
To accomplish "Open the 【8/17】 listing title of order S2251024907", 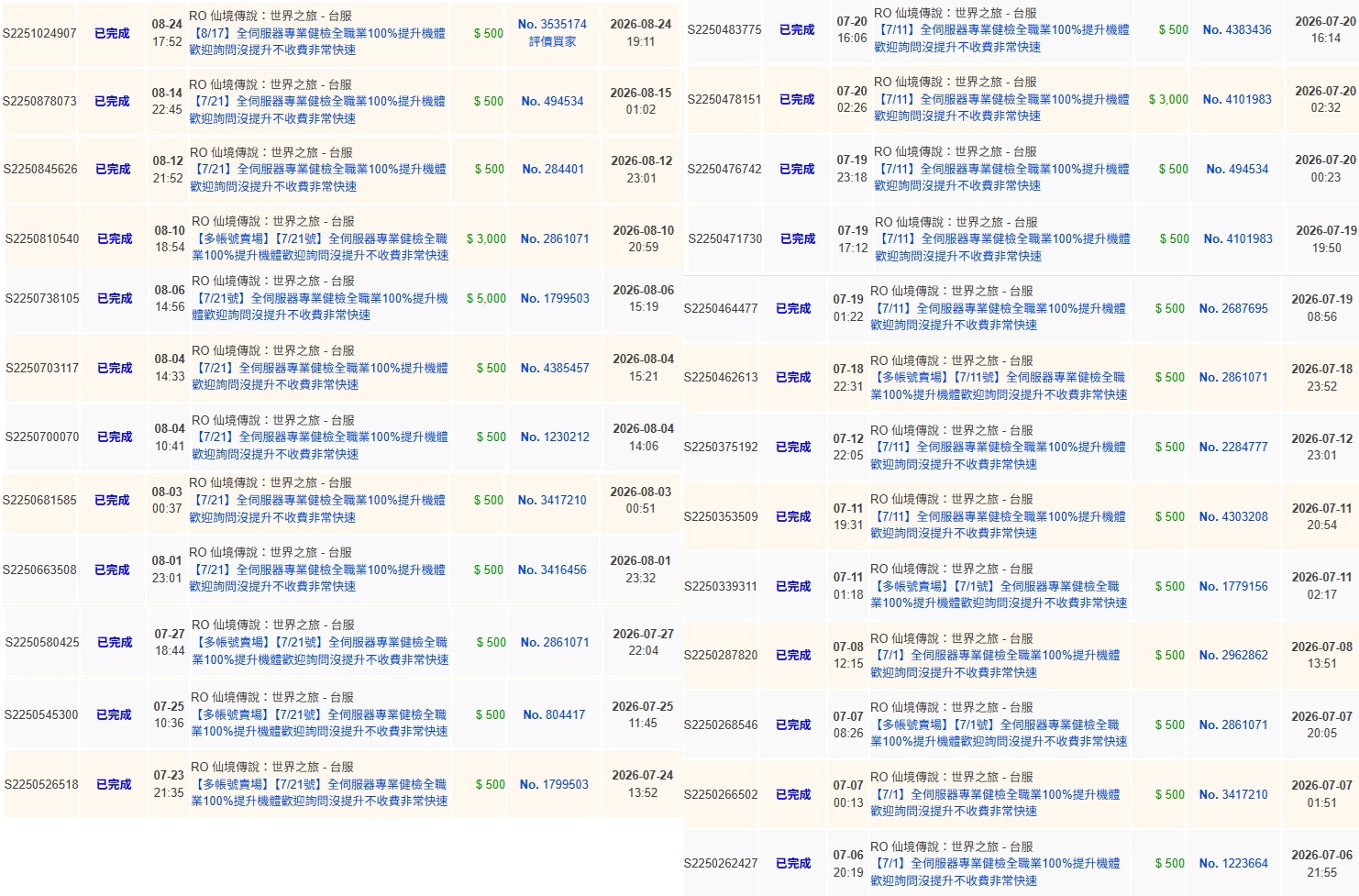I will 317,42.
